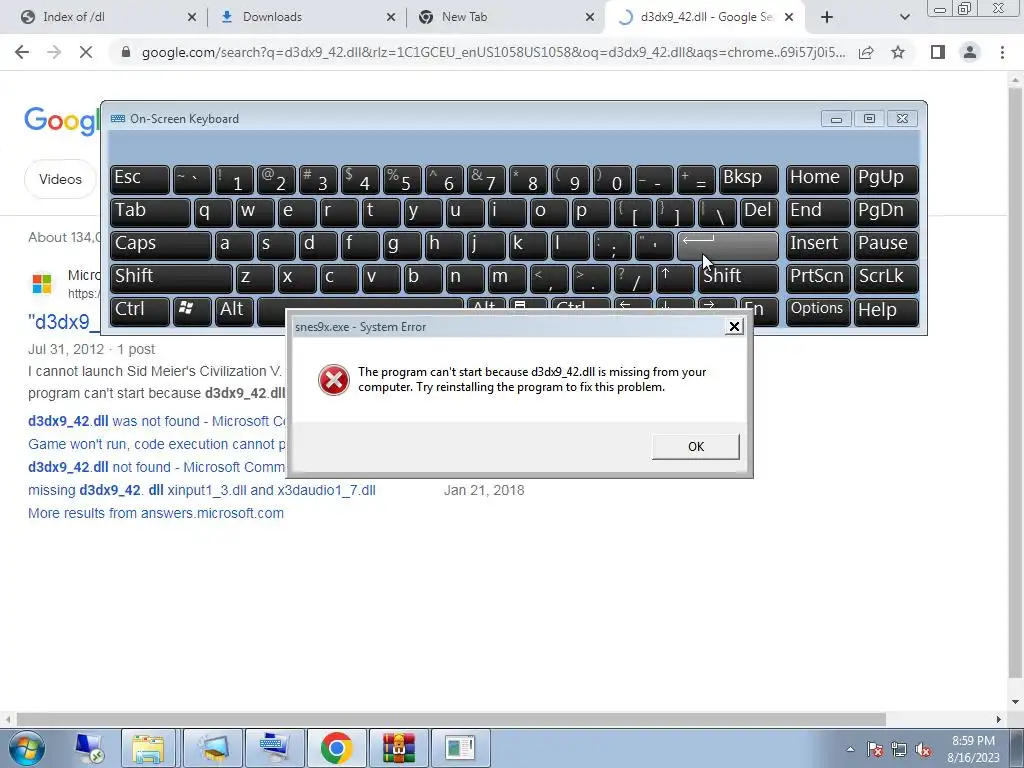Viewport: 1024px width, 768px height.
Task: Open a new Chrome tab
Action: 827,17
